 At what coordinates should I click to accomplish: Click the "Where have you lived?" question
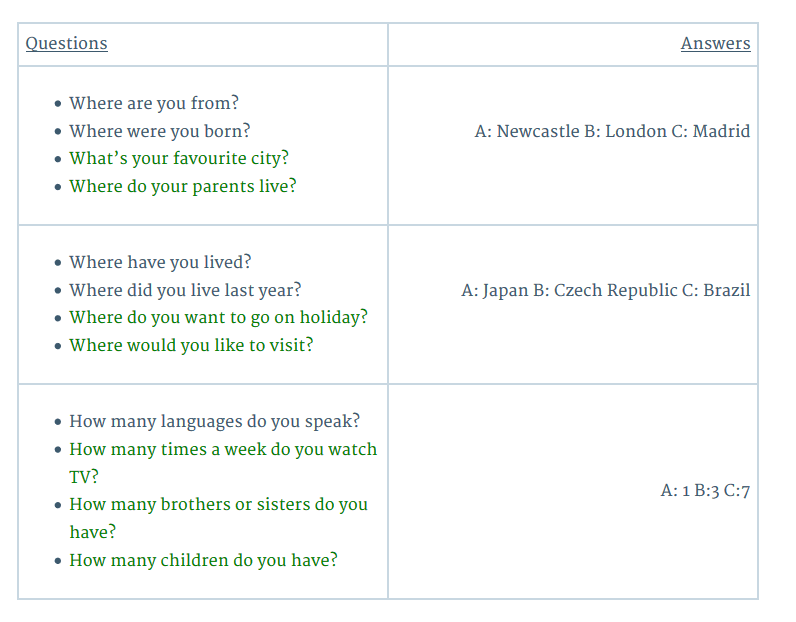[160, 262]
